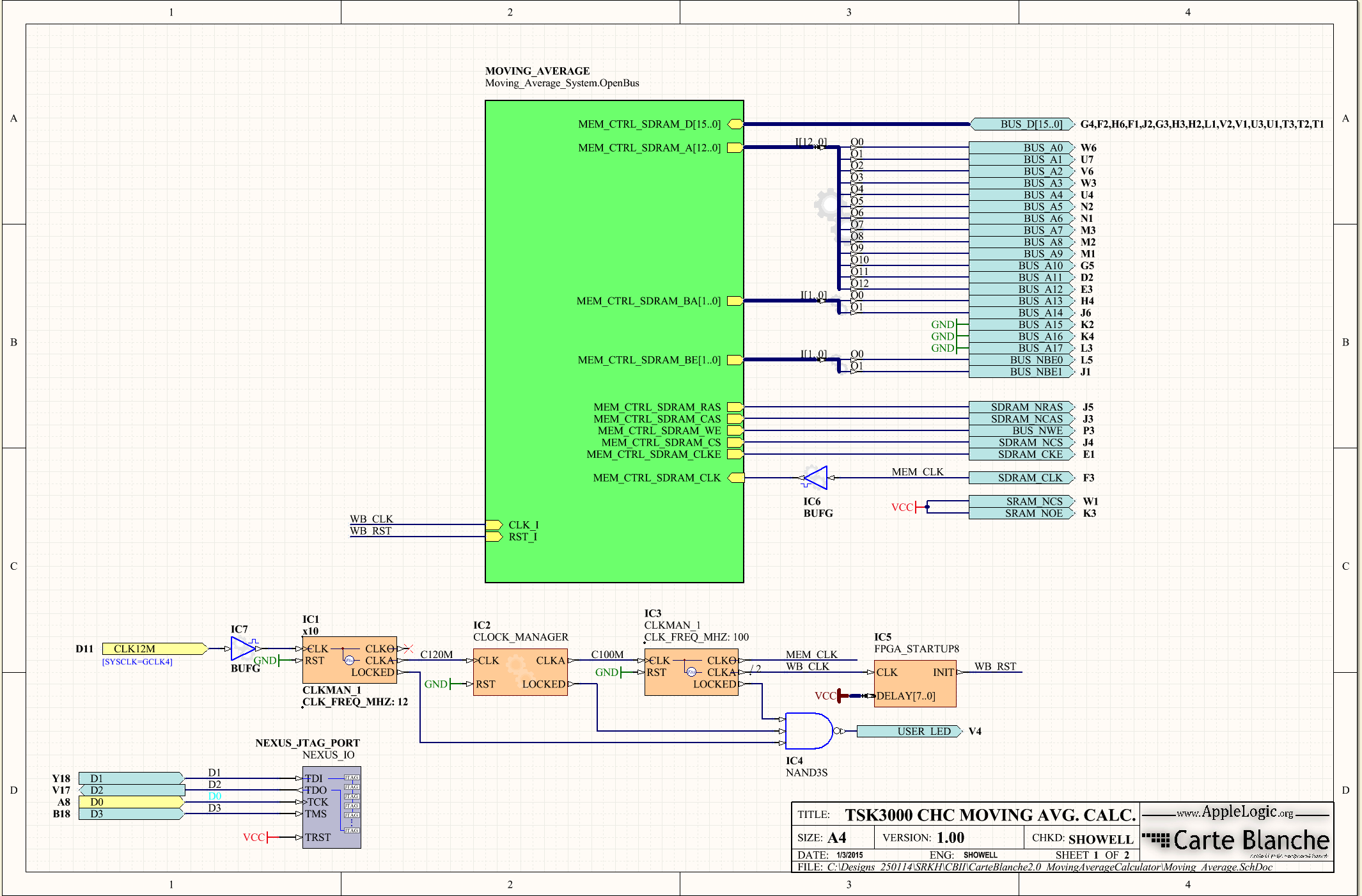
Task: Select the SRAM_NCS port
Action: point(1022,501)
